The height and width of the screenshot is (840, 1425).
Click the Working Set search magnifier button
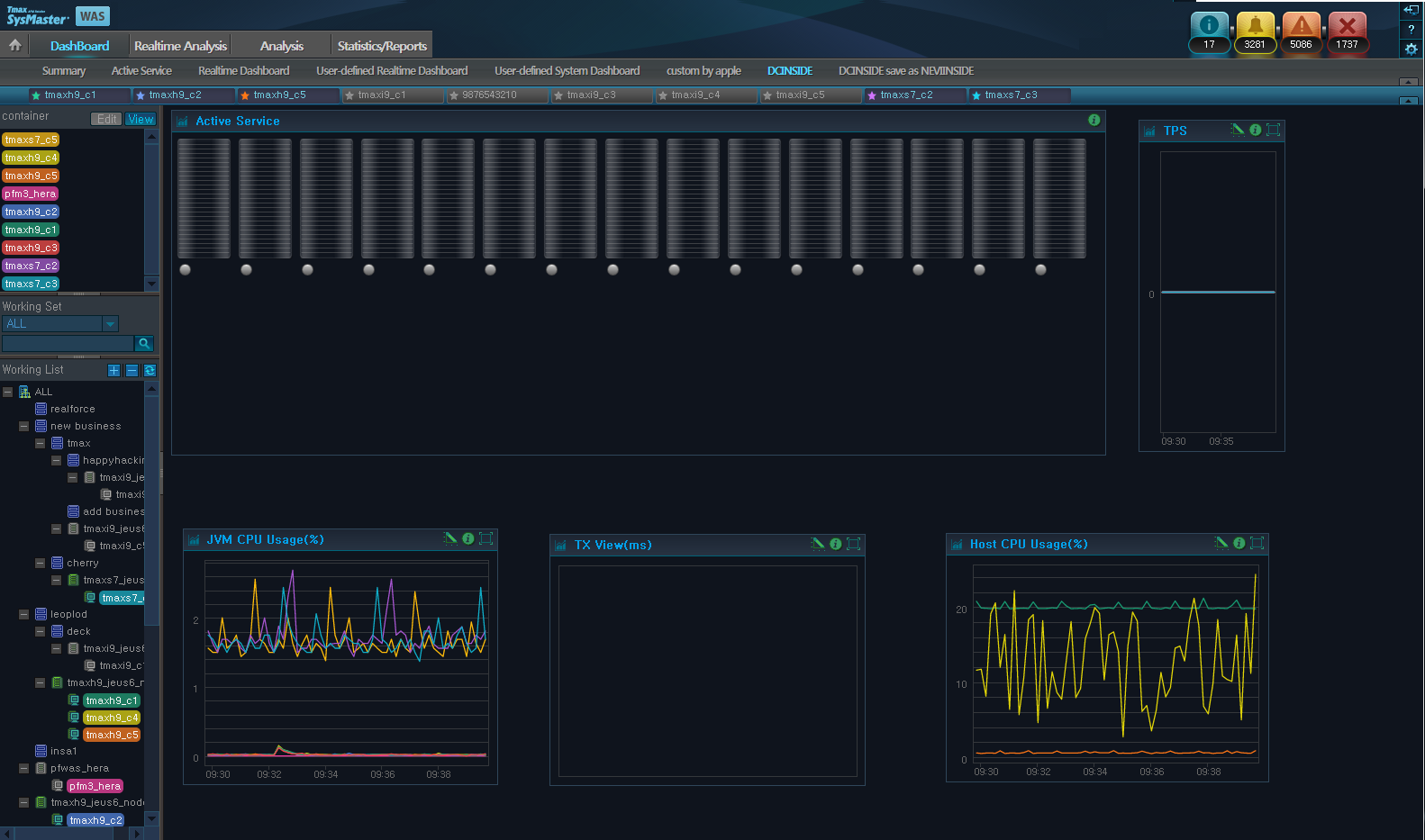[x=144, y=343]
